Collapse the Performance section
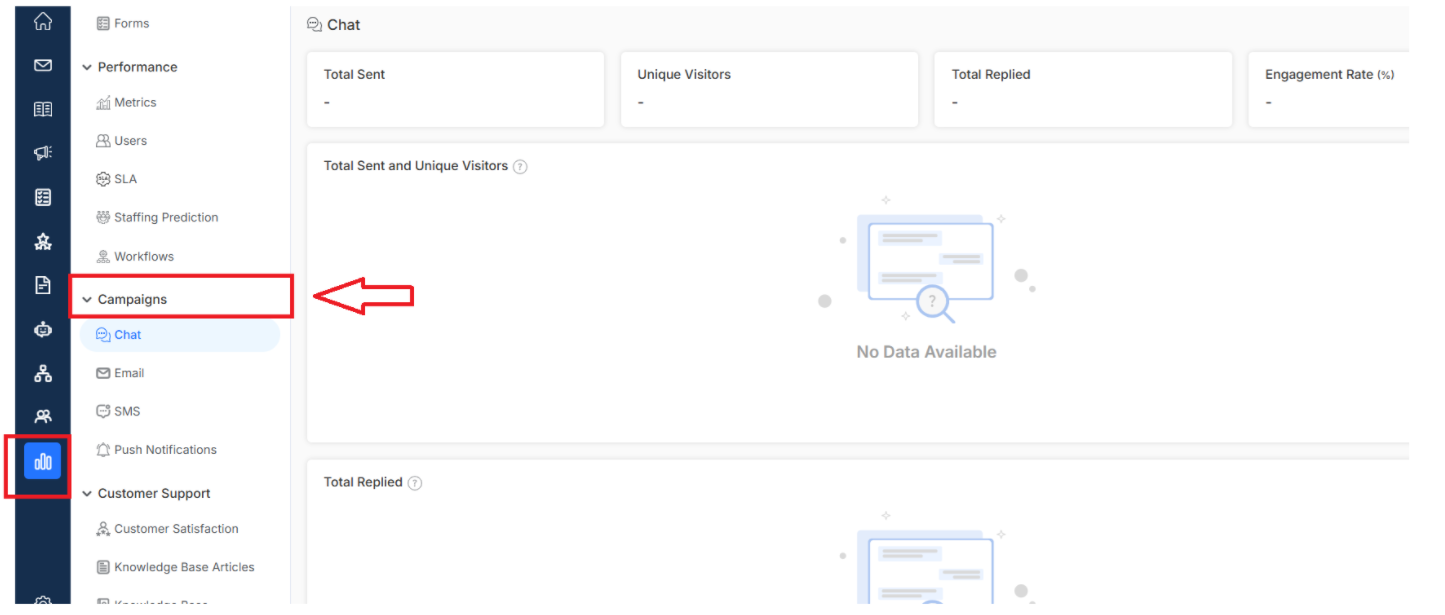 [x=87, y=67]
